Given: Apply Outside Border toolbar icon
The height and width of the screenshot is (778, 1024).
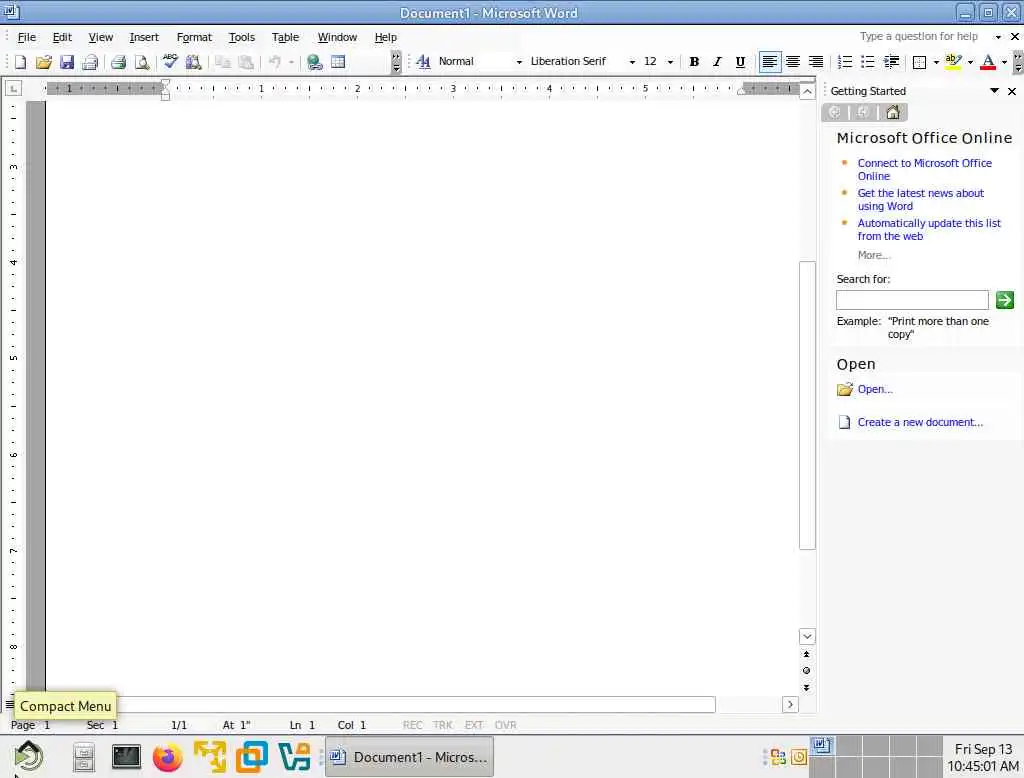Looking at the screenshot, I should (x=920, y=62).
